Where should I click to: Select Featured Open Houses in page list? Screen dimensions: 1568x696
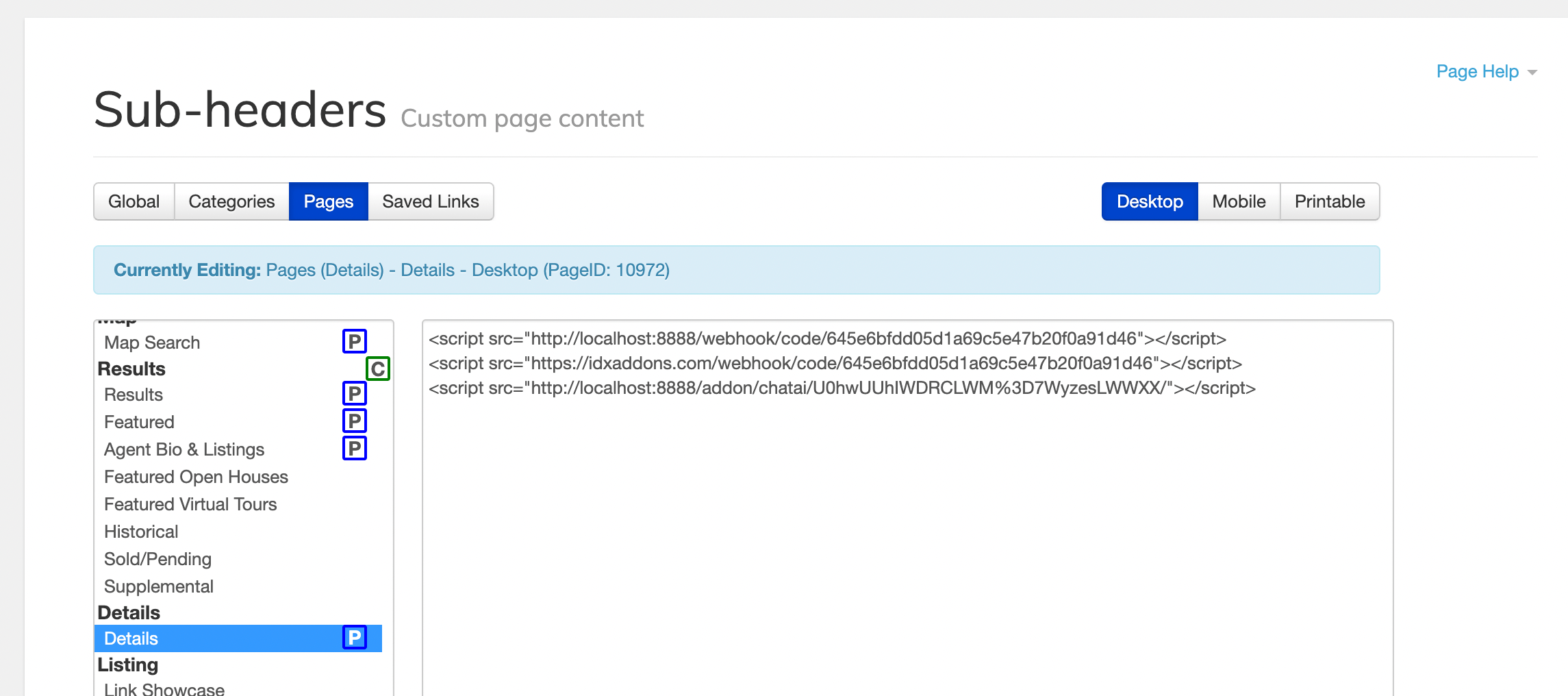pos(196,477)
